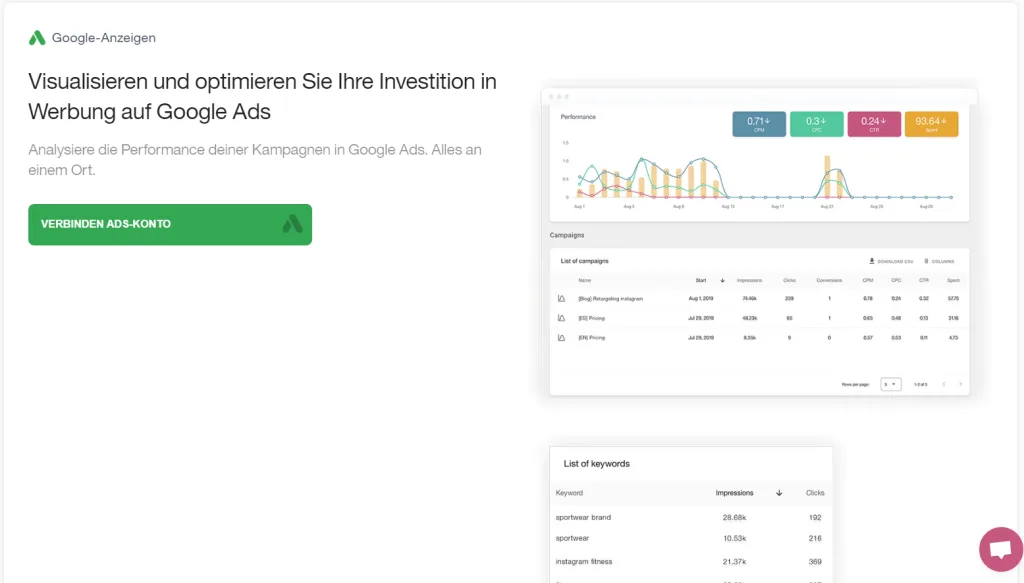
Task: Select the orange Spent metric card
Action: (x=931, y=124)
